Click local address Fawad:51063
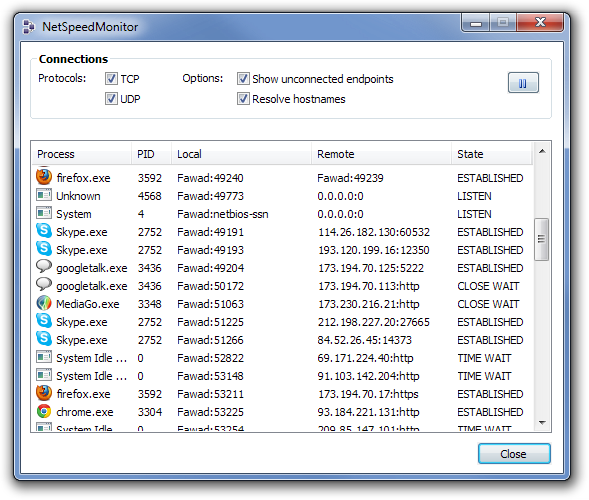Image resolution: width=589 pixels, height=500 pixels. (x=210, y=304)
